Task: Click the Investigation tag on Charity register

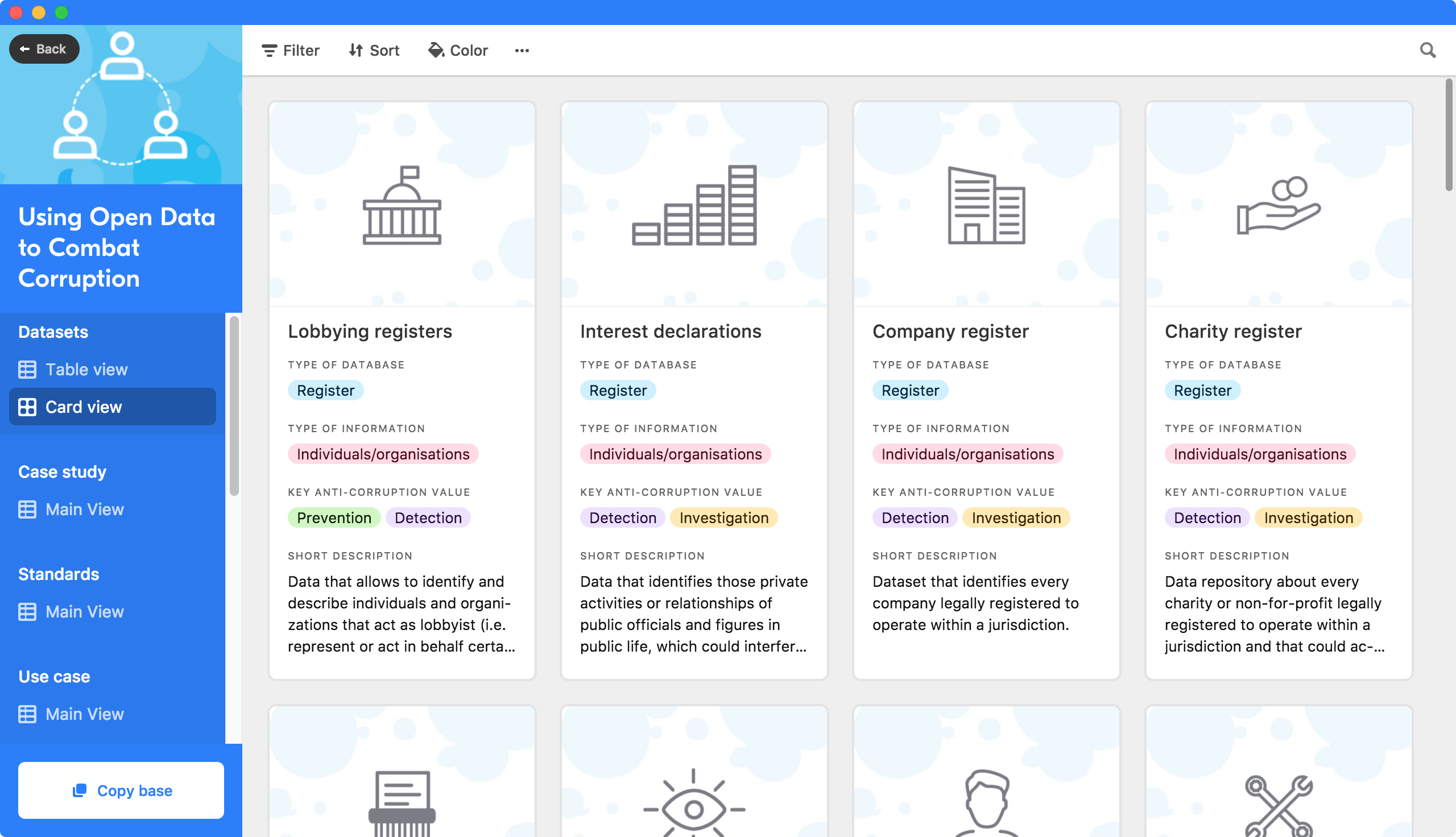Action: click(1308, 517)
